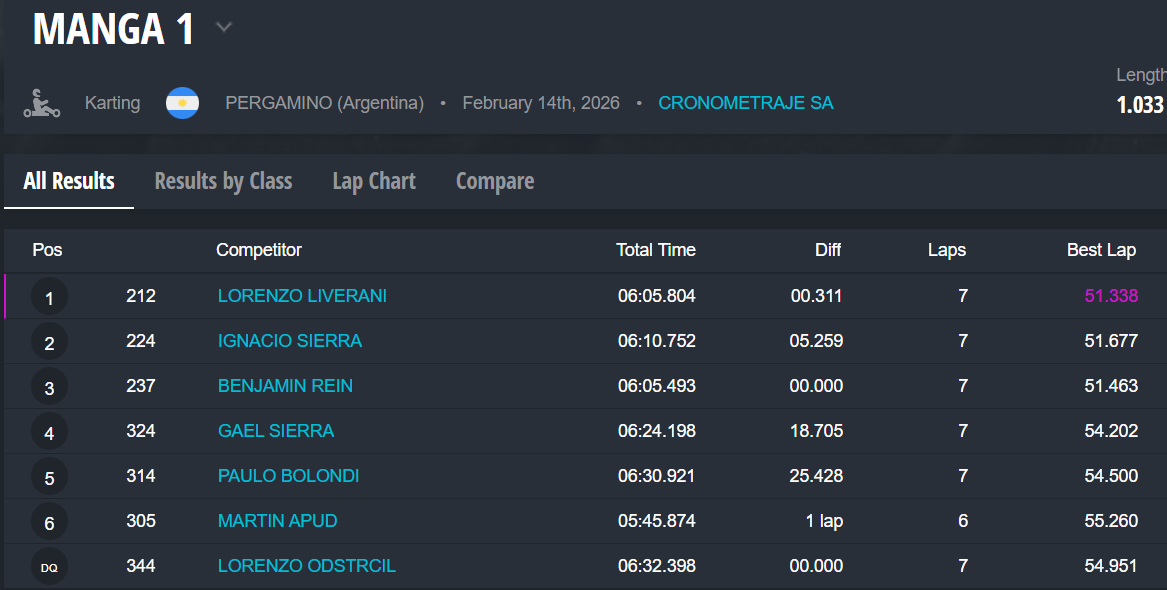Click the Argentina flag icon

click(x=182, y=103)
